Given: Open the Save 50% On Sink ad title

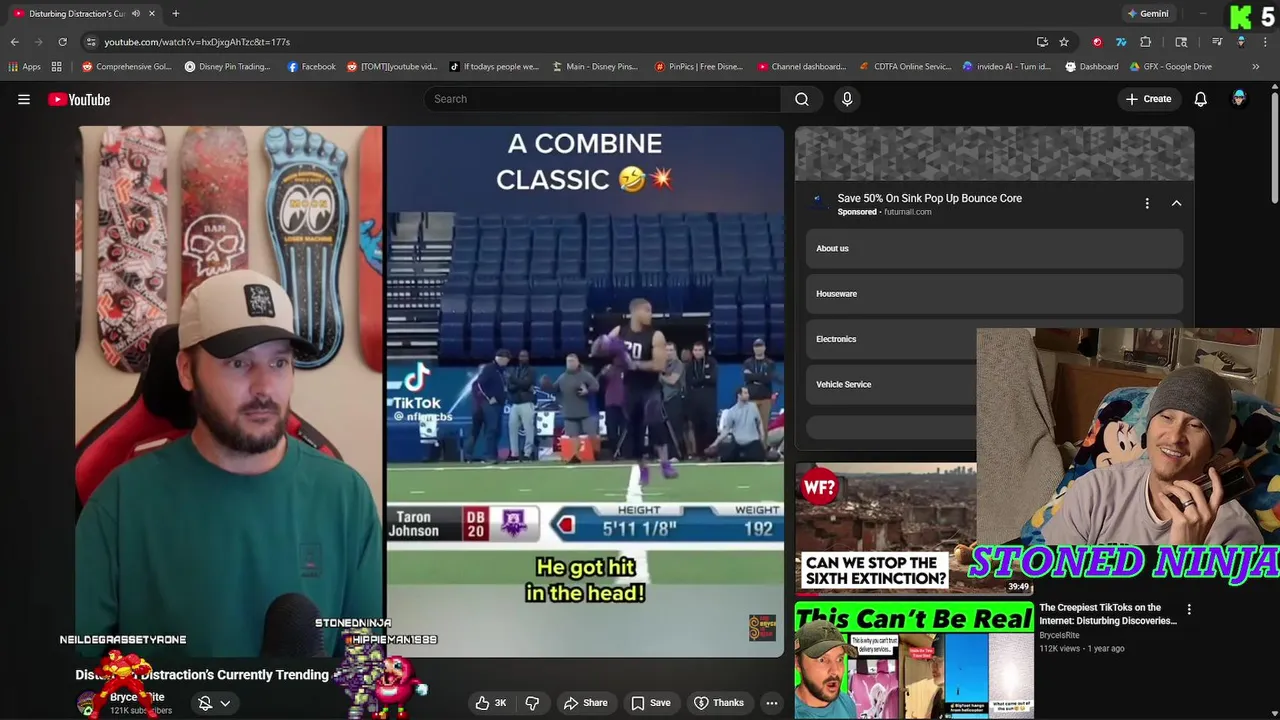Looking at the screenshot, I should (929, 198).
